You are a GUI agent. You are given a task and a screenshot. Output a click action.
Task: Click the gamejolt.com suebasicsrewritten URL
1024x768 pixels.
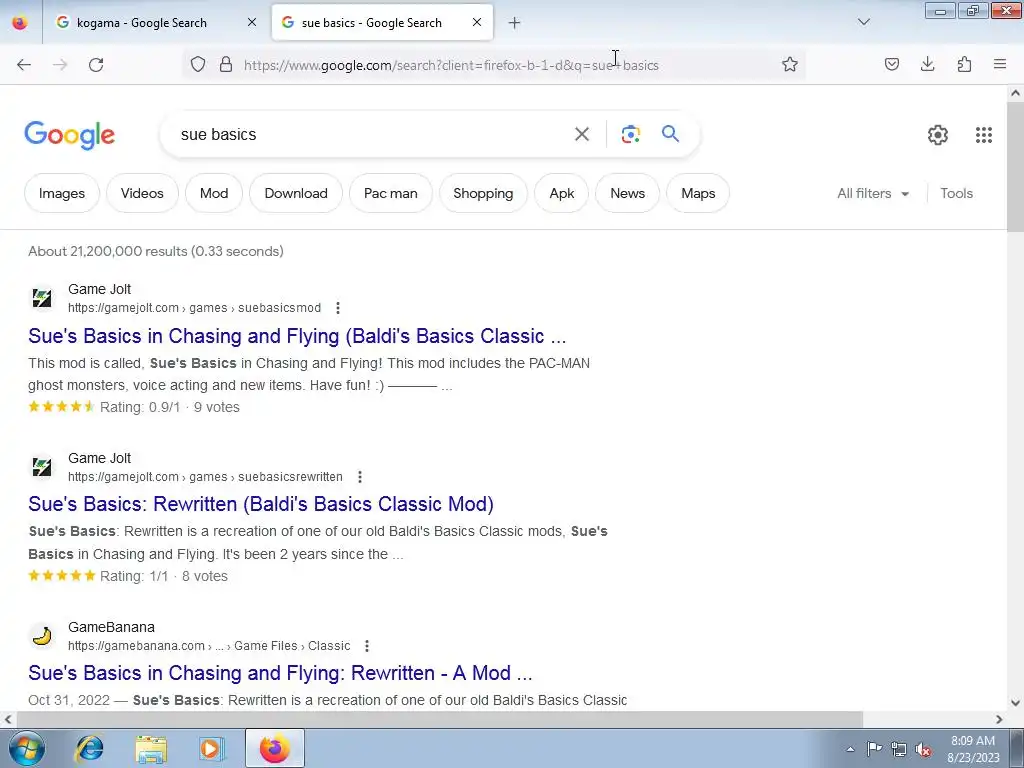(x=205, y=477)
